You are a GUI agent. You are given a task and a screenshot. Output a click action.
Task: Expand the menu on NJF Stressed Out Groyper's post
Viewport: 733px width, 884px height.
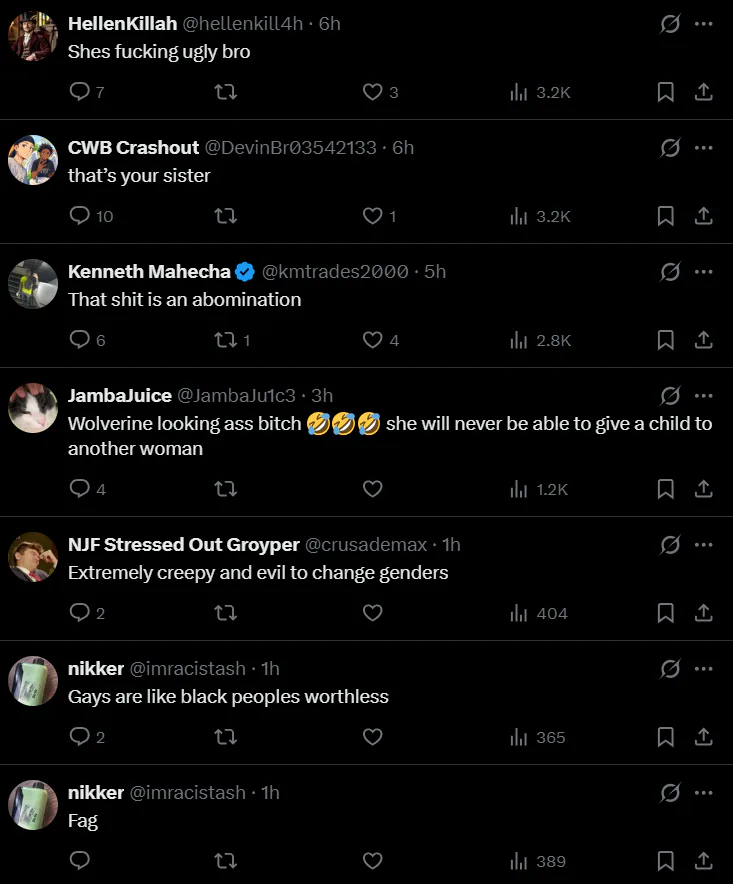703,545
